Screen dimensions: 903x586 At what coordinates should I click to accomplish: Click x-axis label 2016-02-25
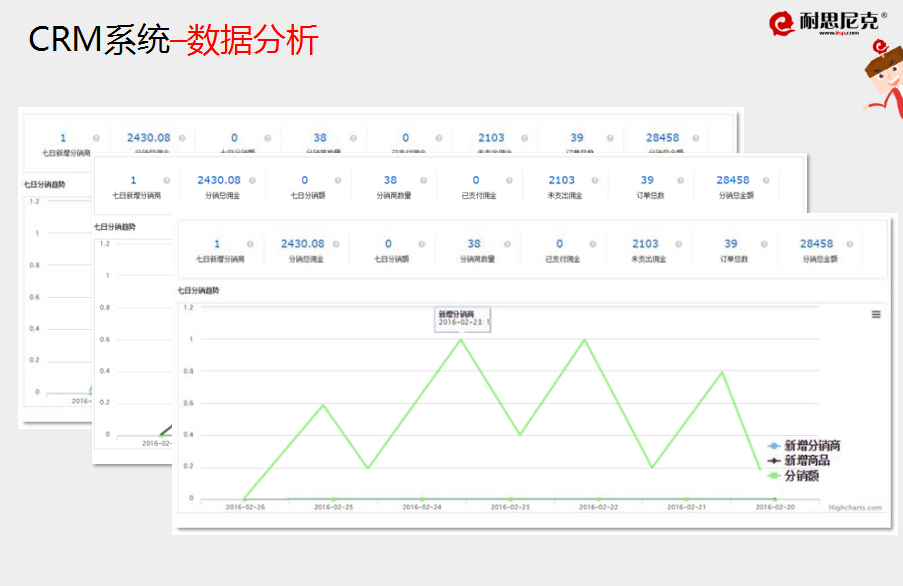coord(333,507)
